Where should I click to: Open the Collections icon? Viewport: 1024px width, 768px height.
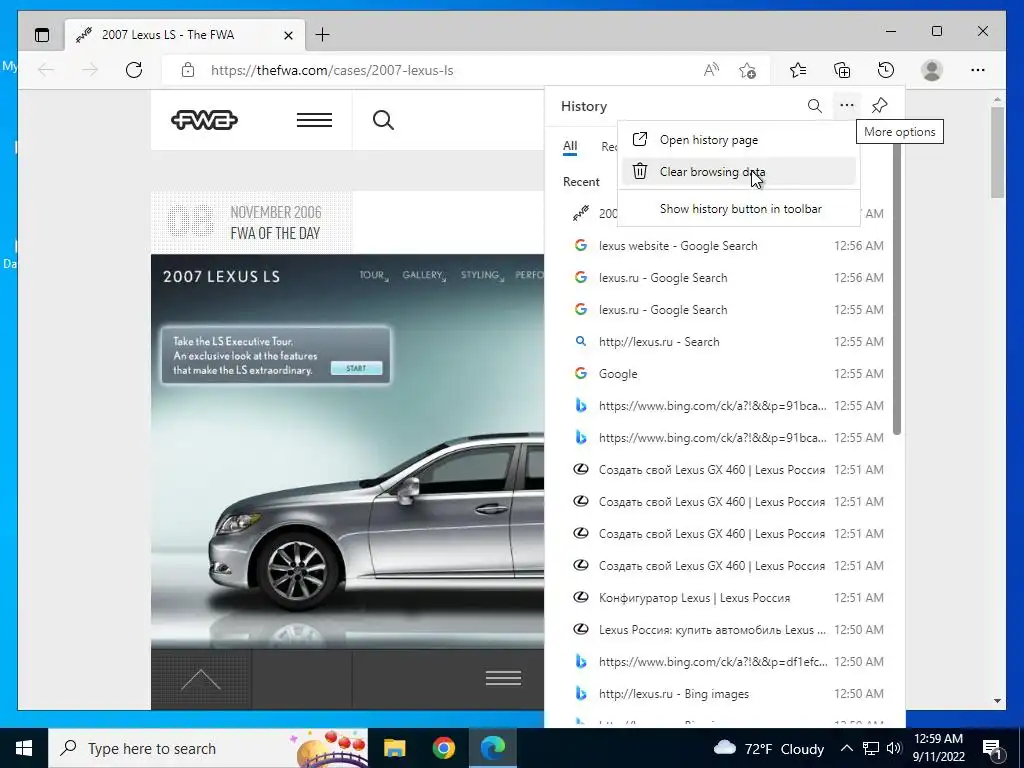click(x=842, y=70)
